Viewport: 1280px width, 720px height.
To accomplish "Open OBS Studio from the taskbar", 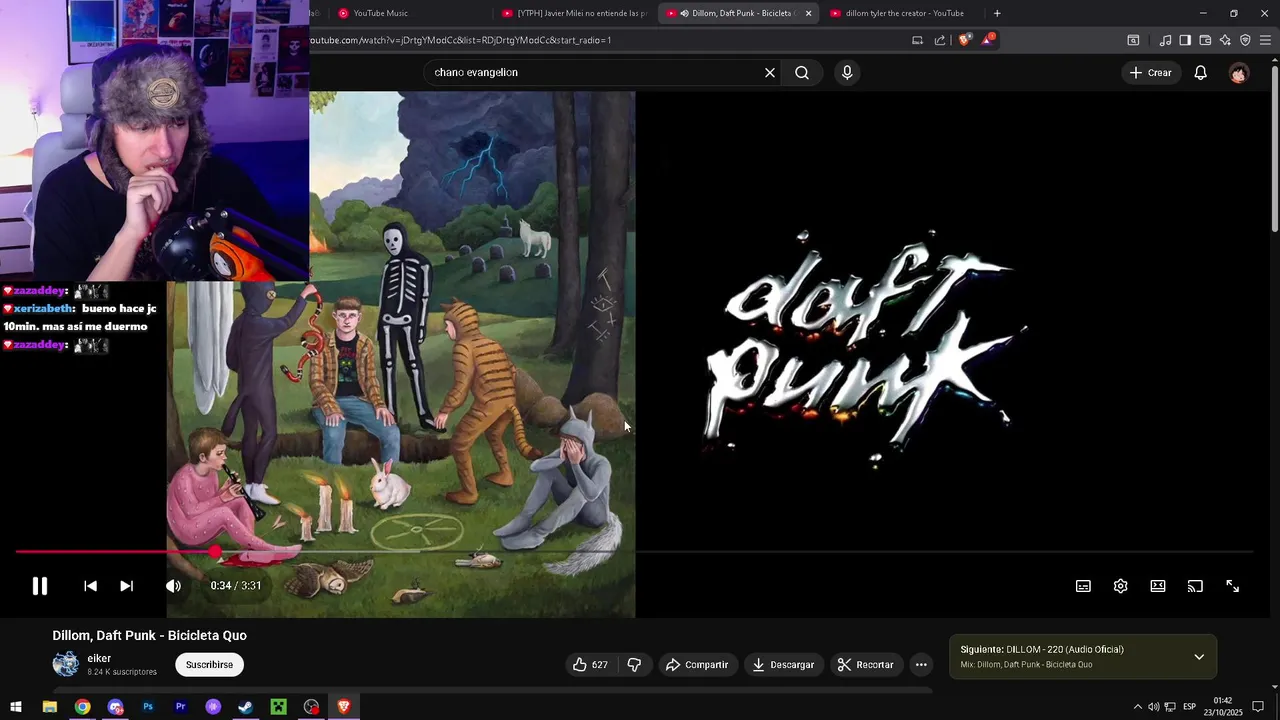I will click(311, 707).
